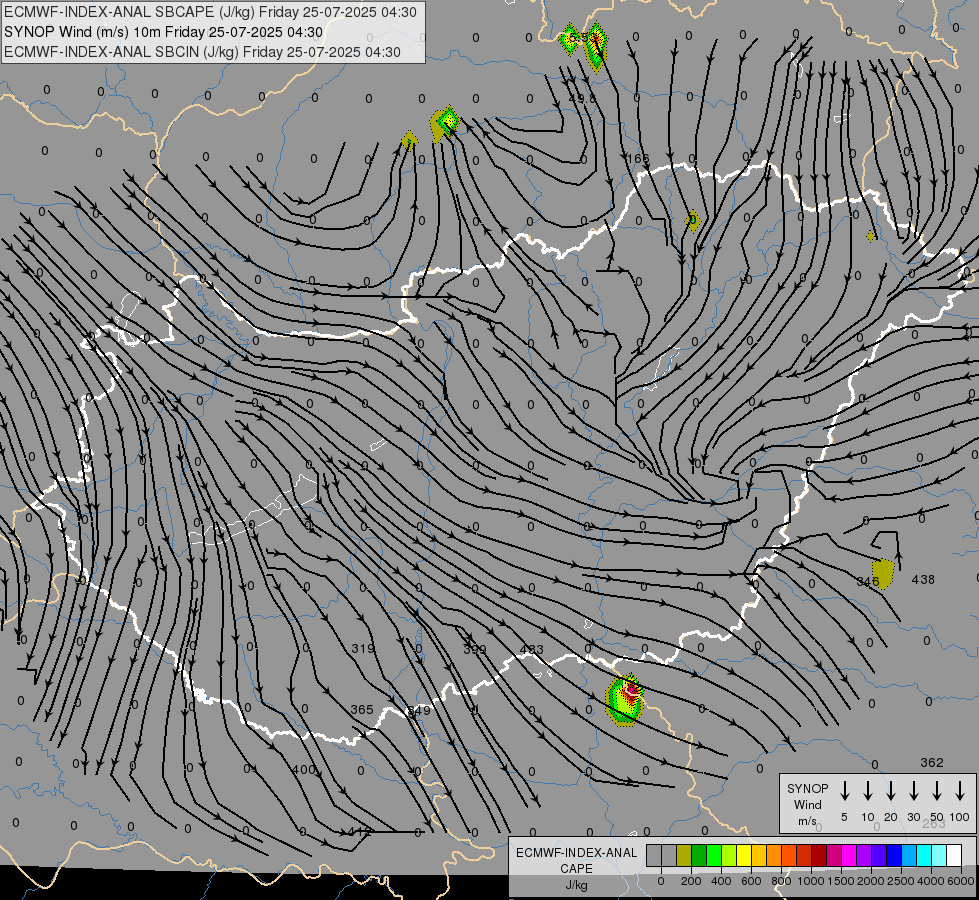
Task: Click the map value '349'
Action: 419,711
